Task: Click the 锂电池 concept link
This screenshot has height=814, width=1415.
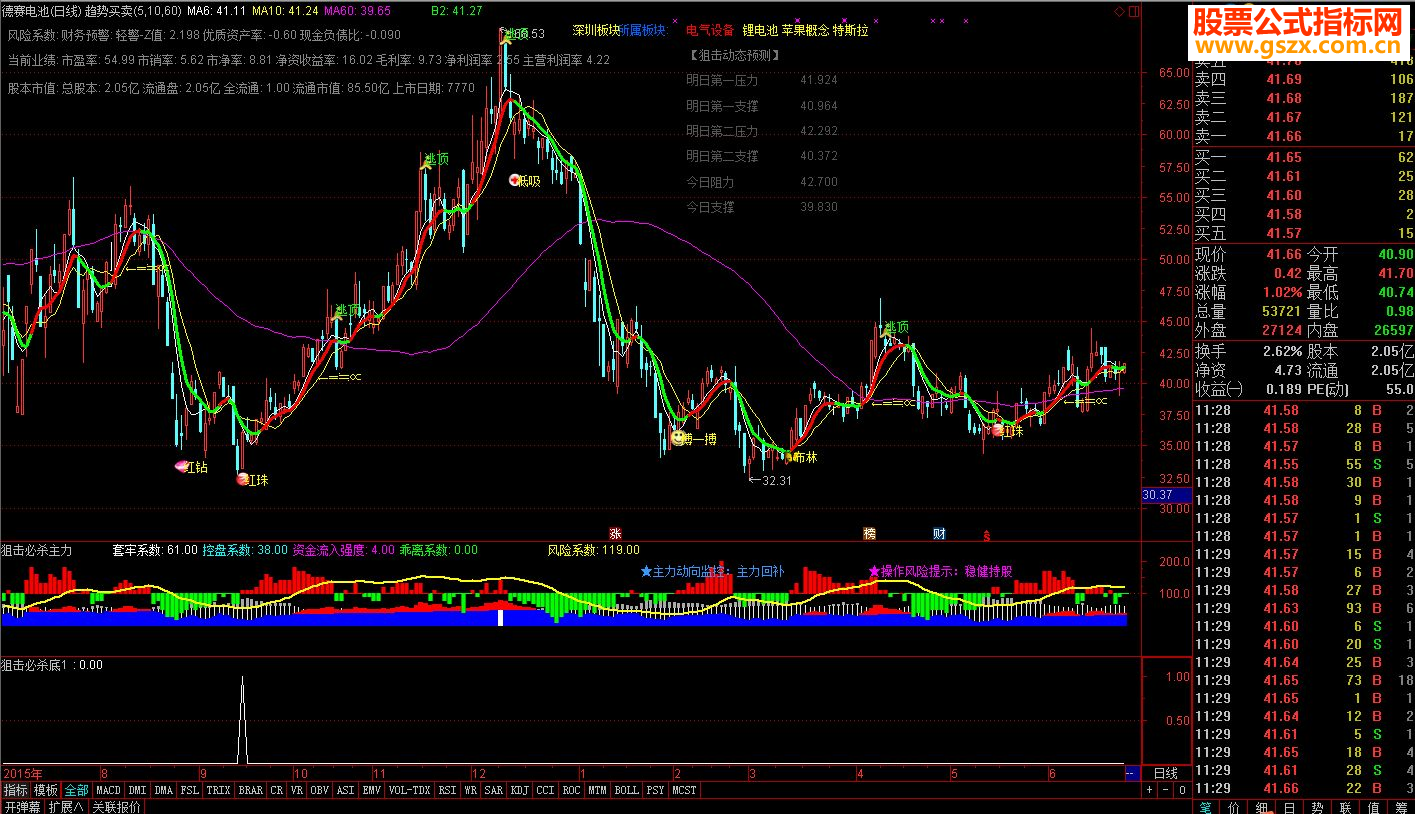Action: tap(759, 30)
